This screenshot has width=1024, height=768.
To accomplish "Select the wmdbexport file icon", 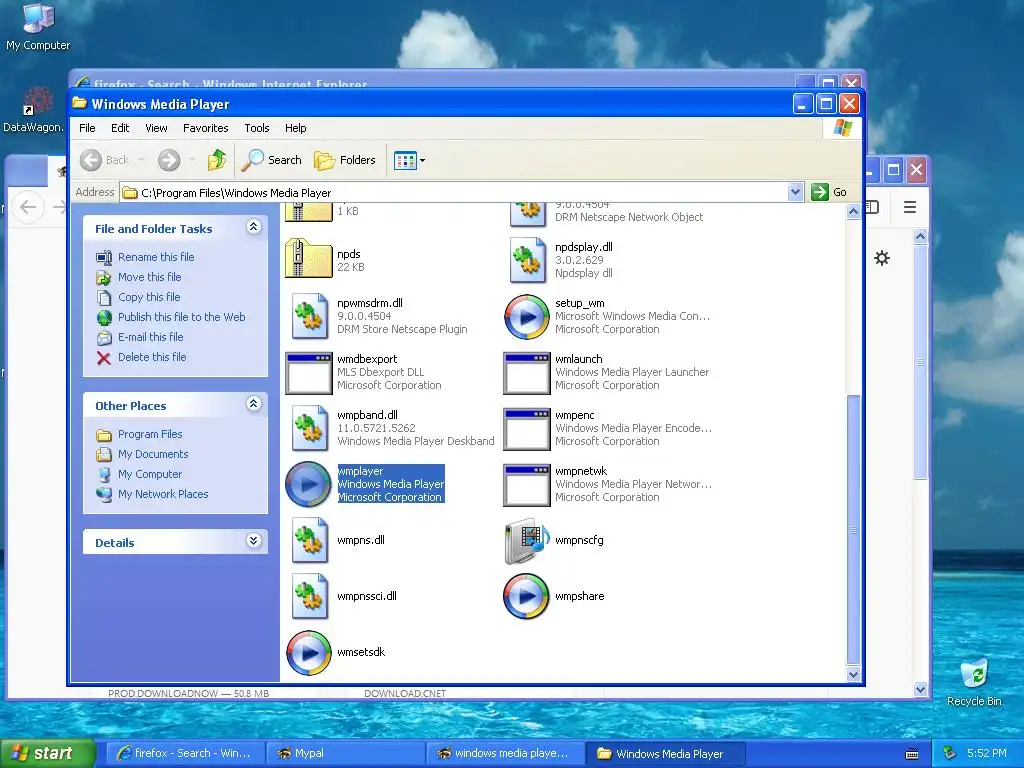I will [309, 373].
